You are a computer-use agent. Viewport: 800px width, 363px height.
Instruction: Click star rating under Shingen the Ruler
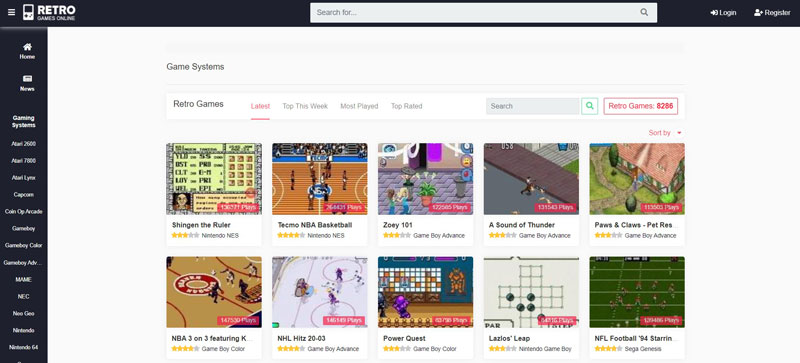[185, 236]
